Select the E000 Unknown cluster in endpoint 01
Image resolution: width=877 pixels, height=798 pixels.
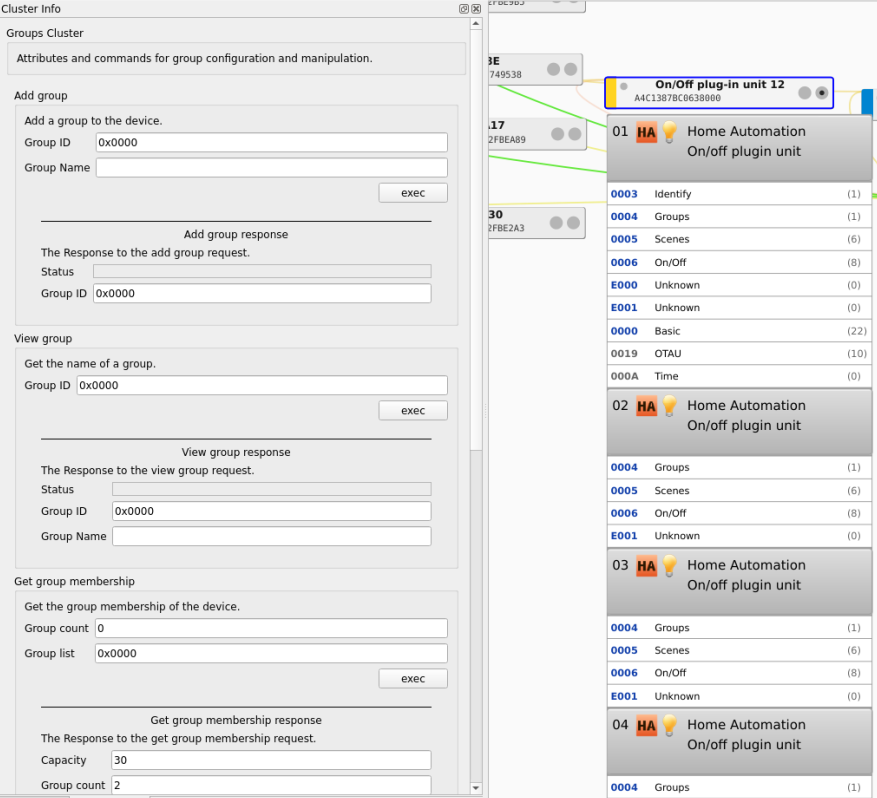[x=739, y=285]
